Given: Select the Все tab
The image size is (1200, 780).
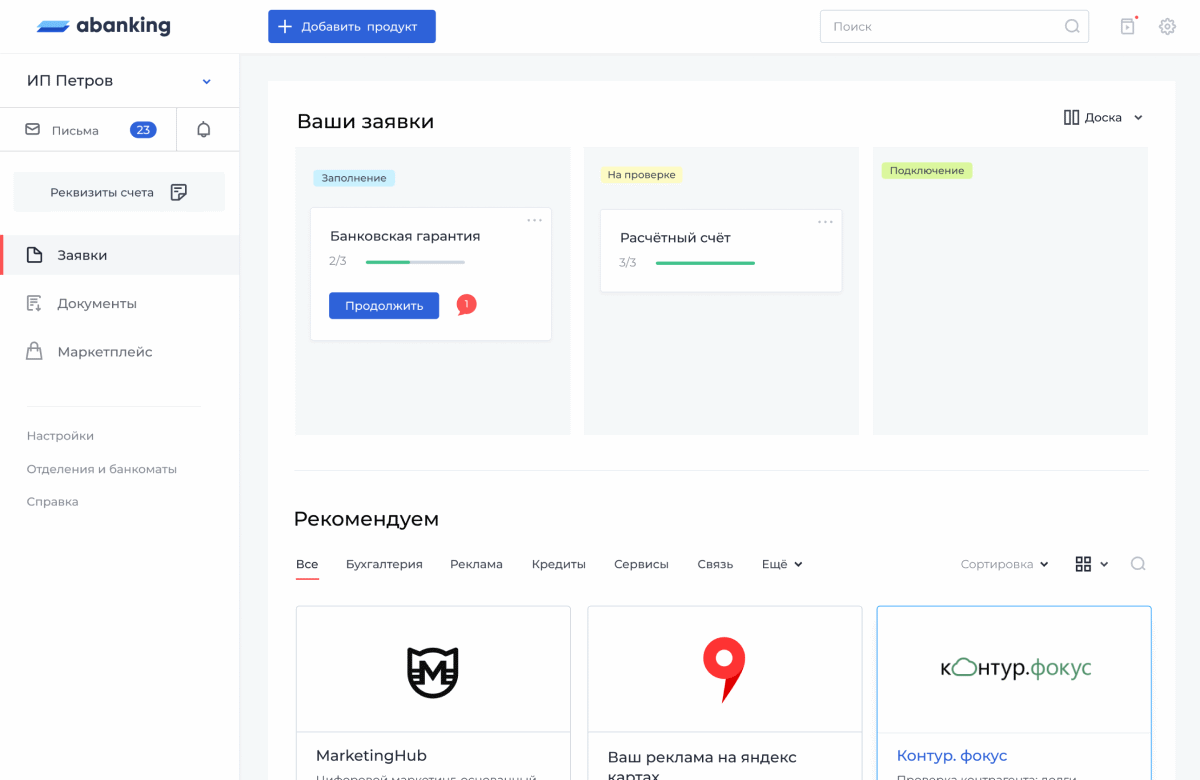Looking at the screenshot, I should [307, 564].
